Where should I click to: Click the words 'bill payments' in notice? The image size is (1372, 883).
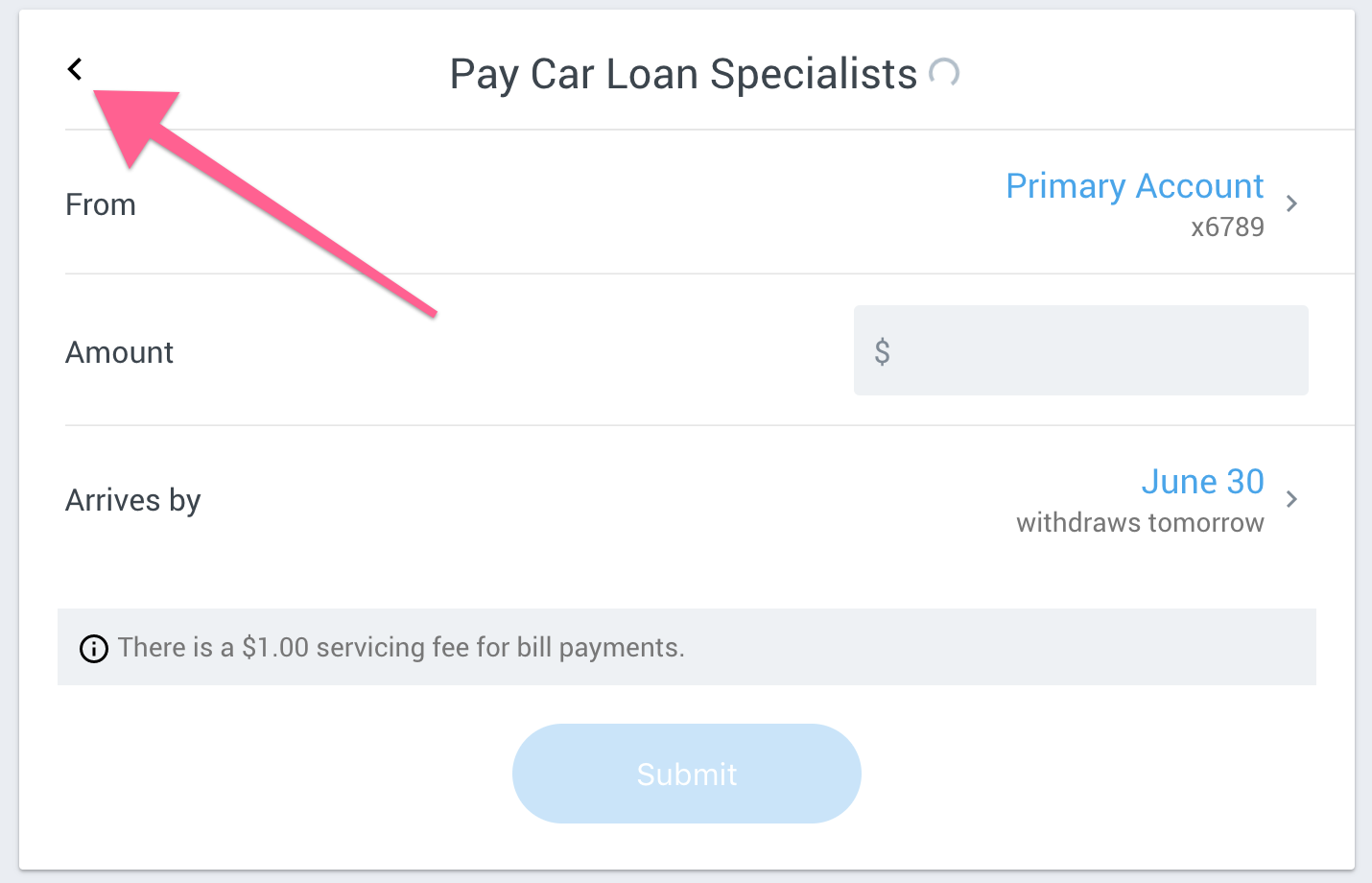[x=600, y=648]
